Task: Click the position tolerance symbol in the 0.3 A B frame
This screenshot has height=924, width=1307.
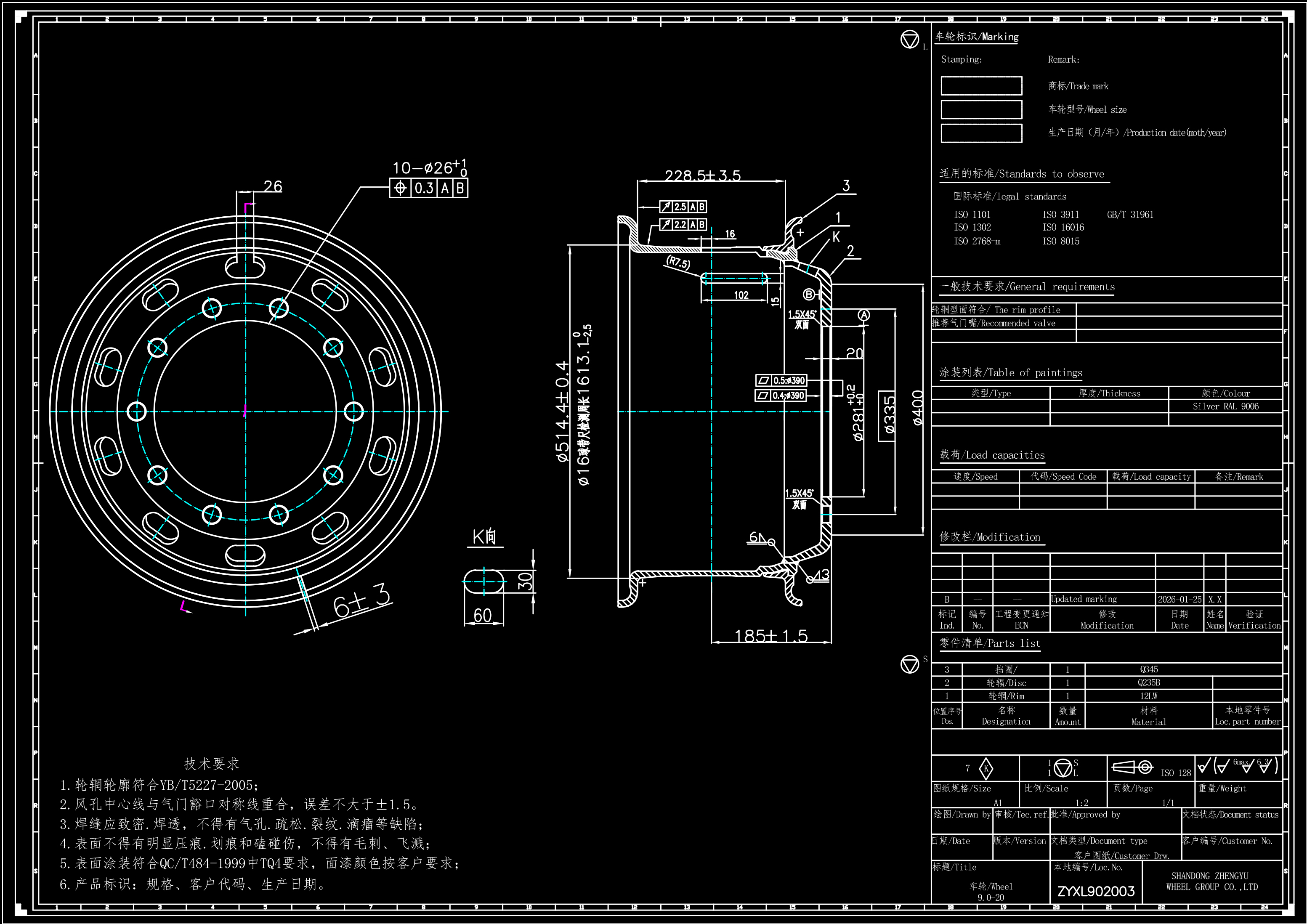Action: [400, 188]
